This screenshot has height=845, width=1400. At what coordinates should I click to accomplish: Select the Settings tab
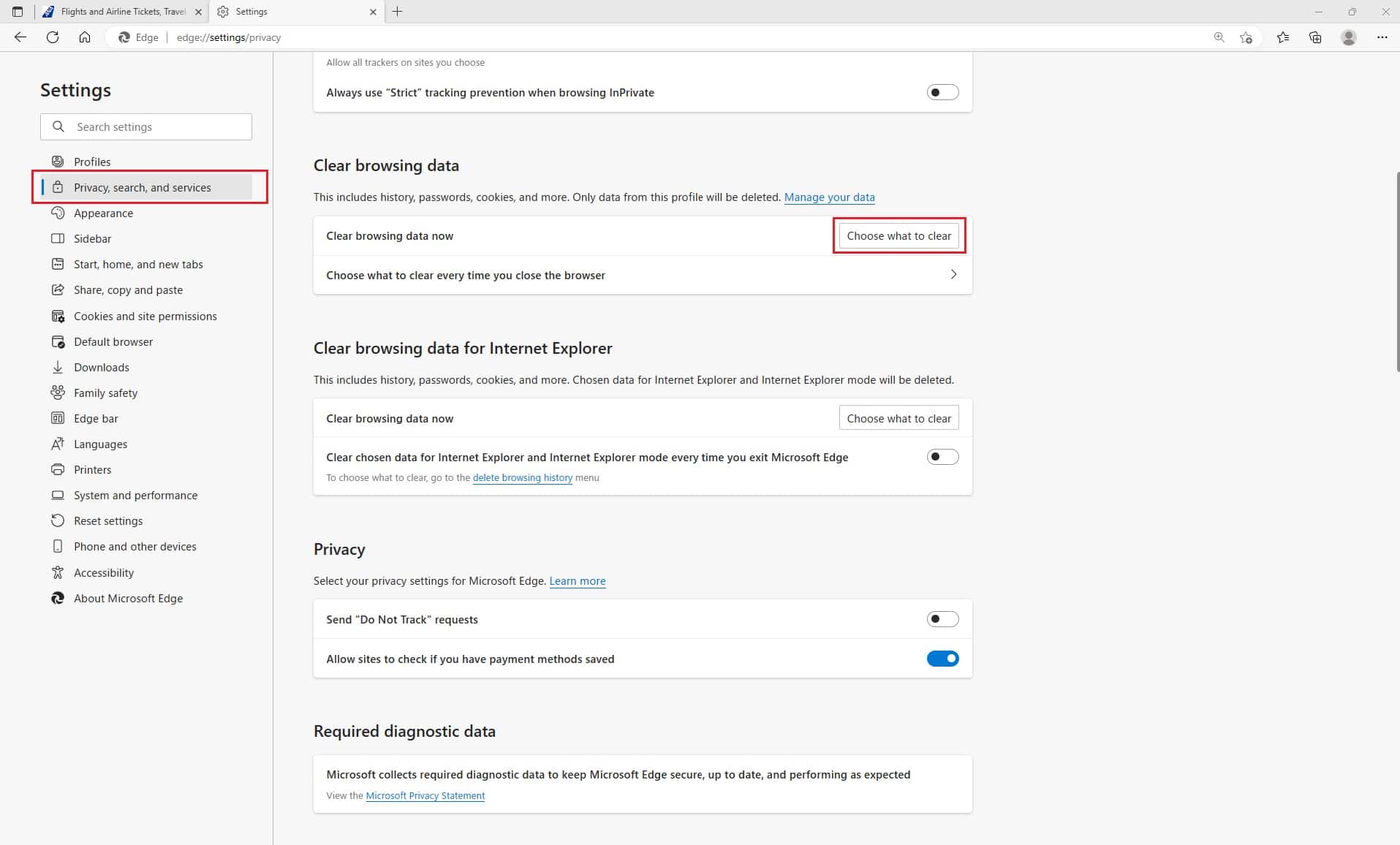296,12
